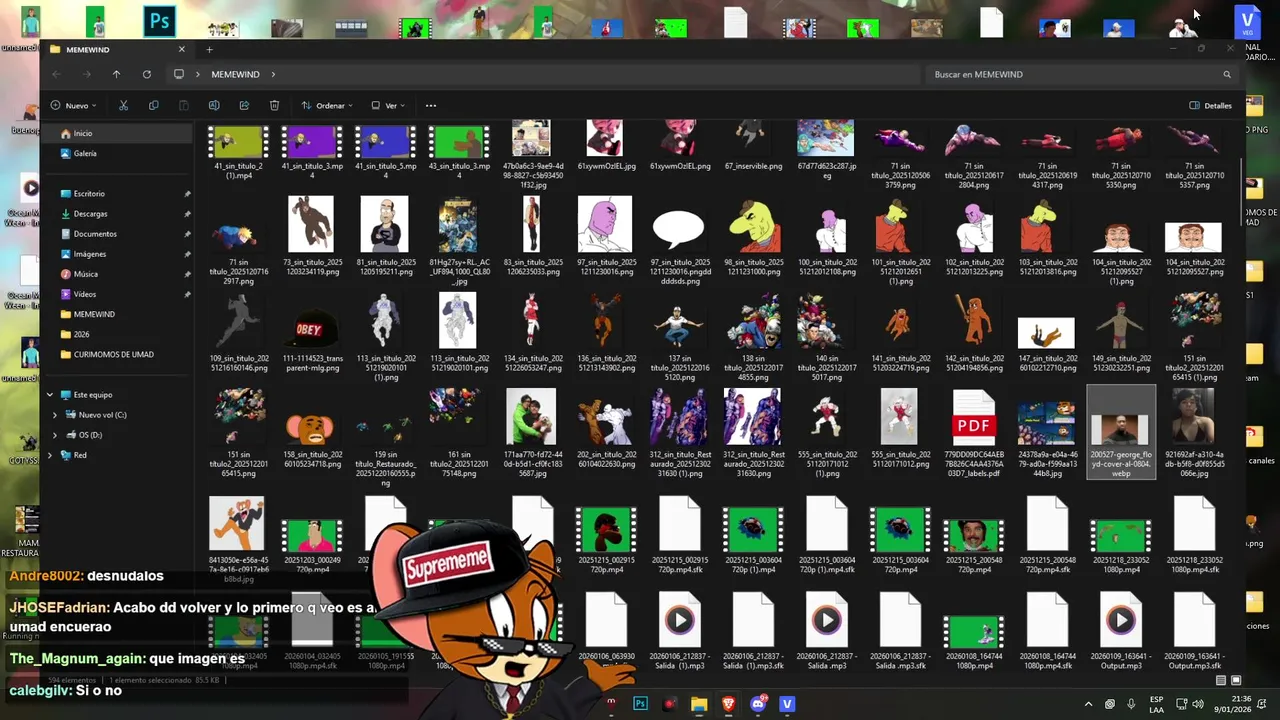Switch to details list view icon
Screen dimensions: 1280x720
click(x=1221, y=680)
